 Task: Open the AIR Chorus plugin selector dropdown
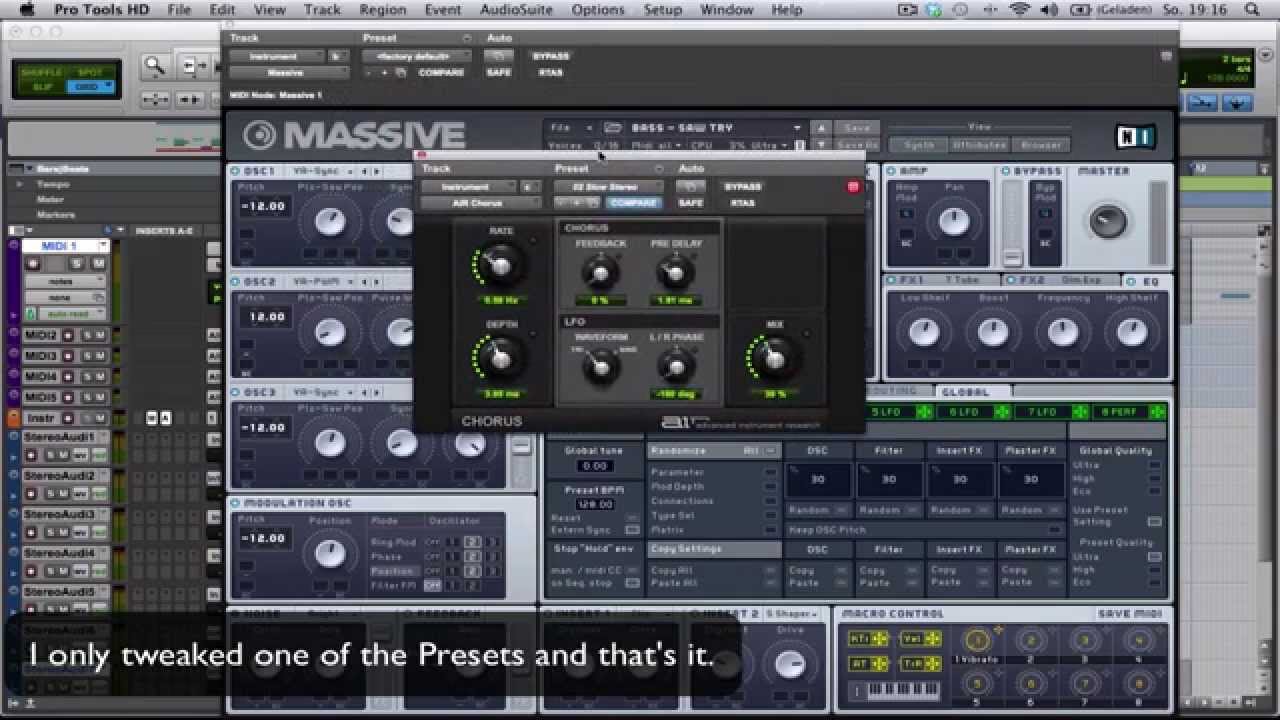(x=481, y=203)
